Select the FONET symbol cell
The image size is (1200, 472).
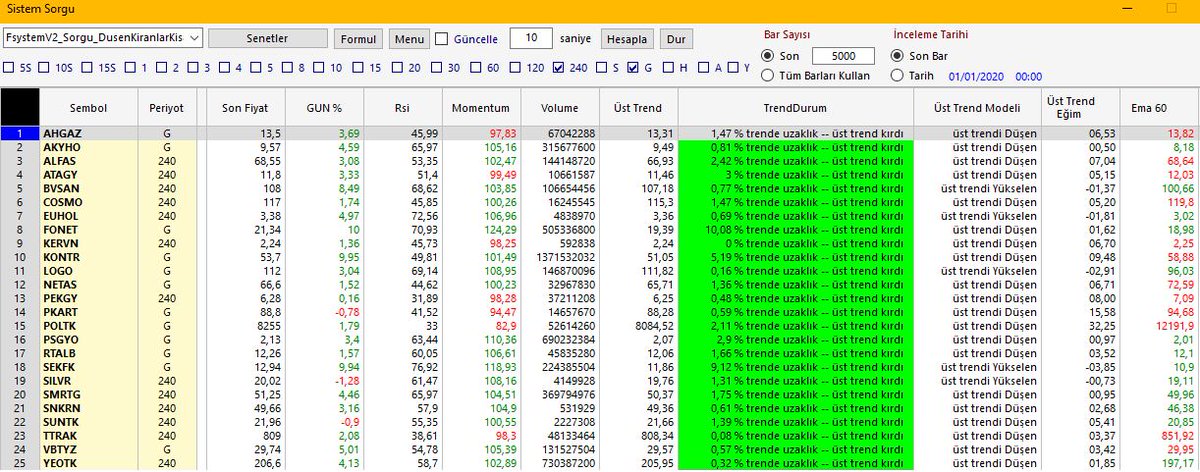[88, 229]
